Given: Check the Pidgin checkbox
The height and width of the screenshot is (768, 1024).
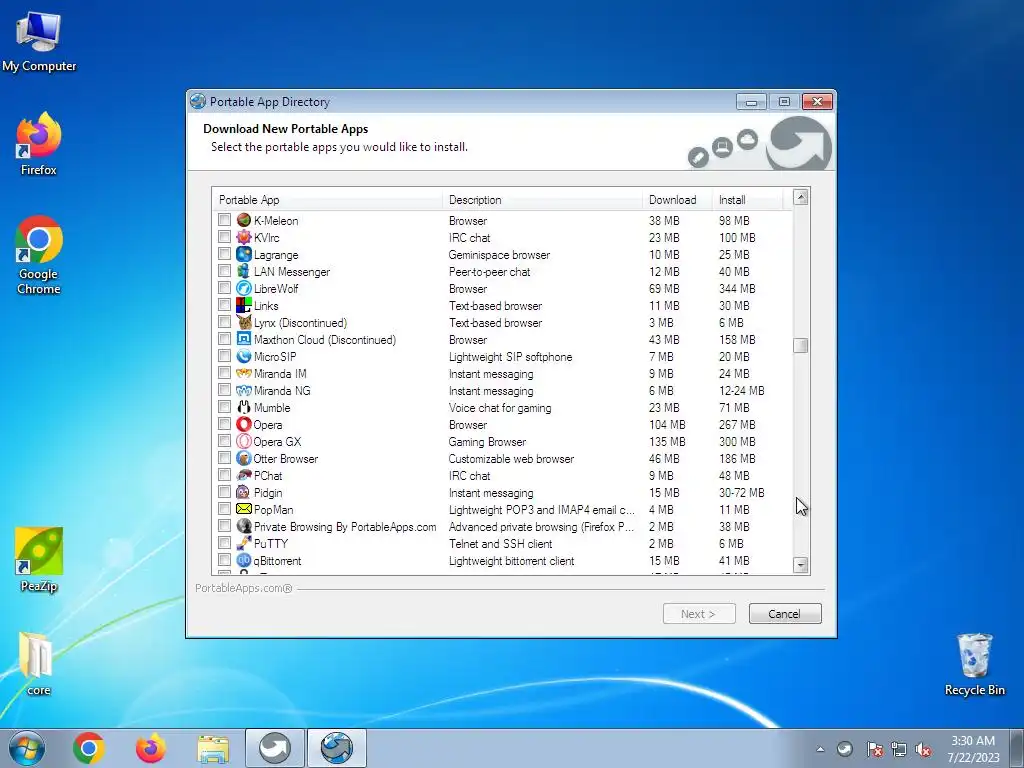Looking at the screenshot, I should click(x=224, y=492).
